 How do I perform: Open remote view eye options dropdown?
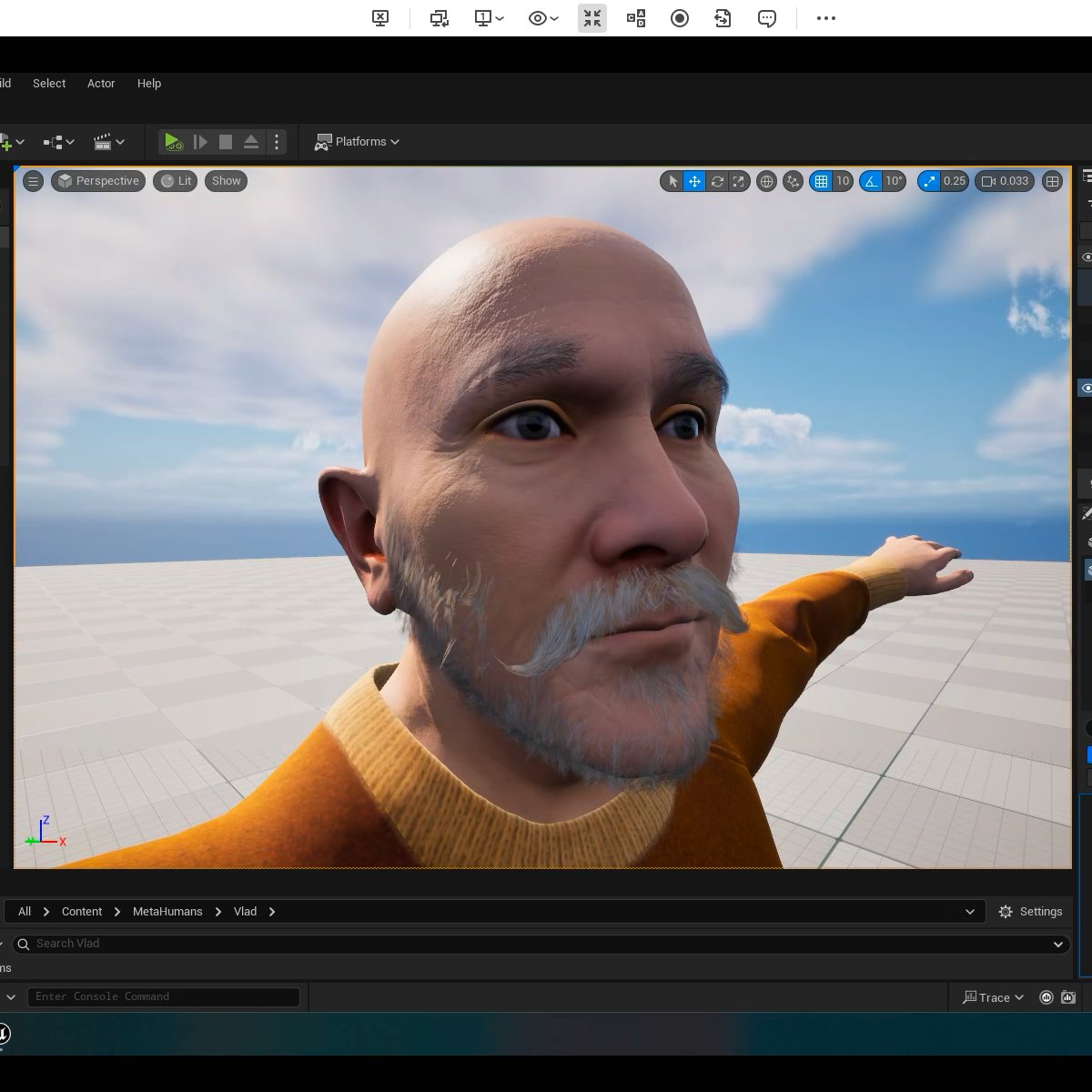pyautogui.click(x=543, y=18)
